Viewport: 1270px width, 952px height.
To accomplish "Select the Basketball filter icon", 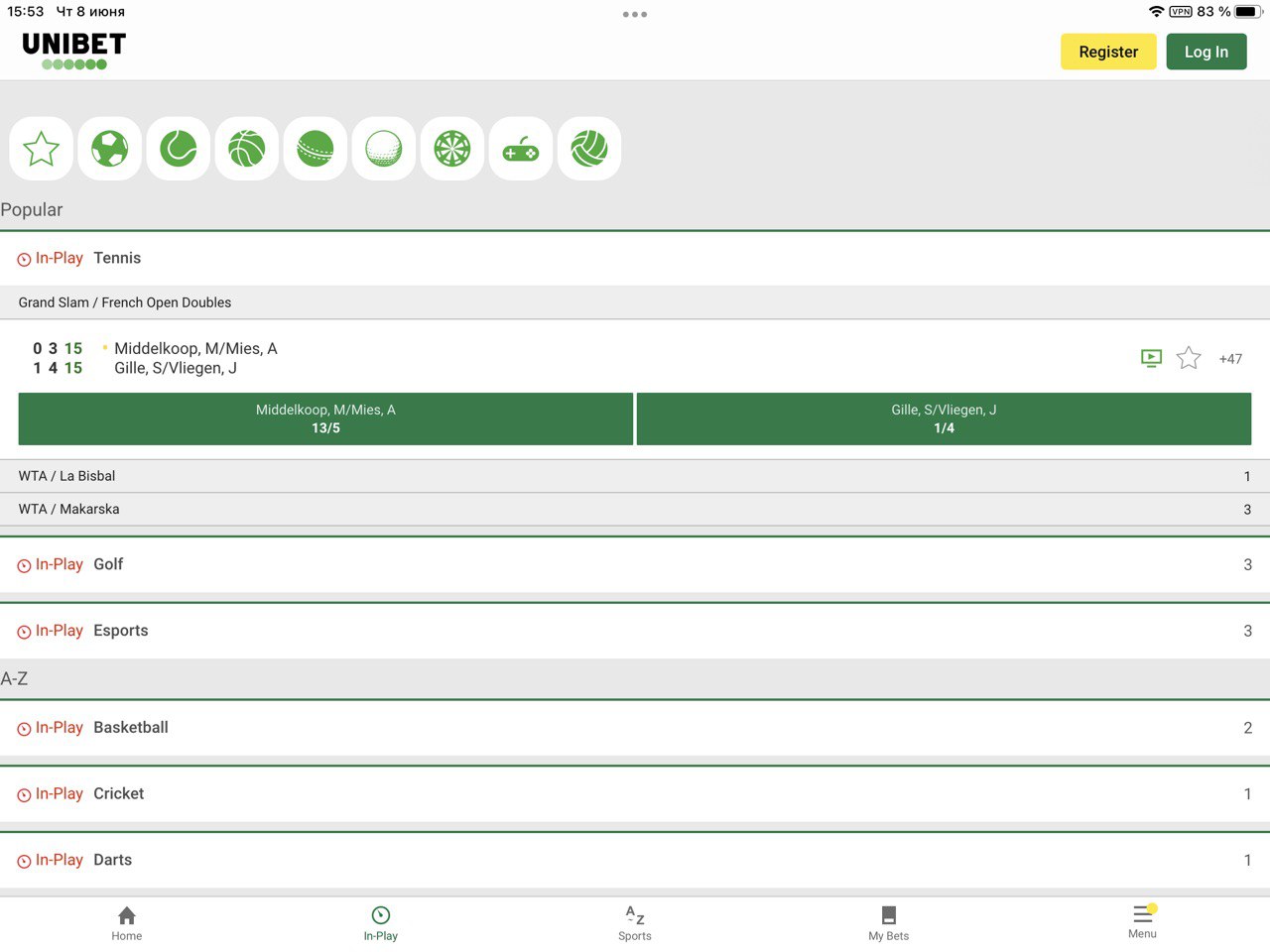I will coord(247,149).
